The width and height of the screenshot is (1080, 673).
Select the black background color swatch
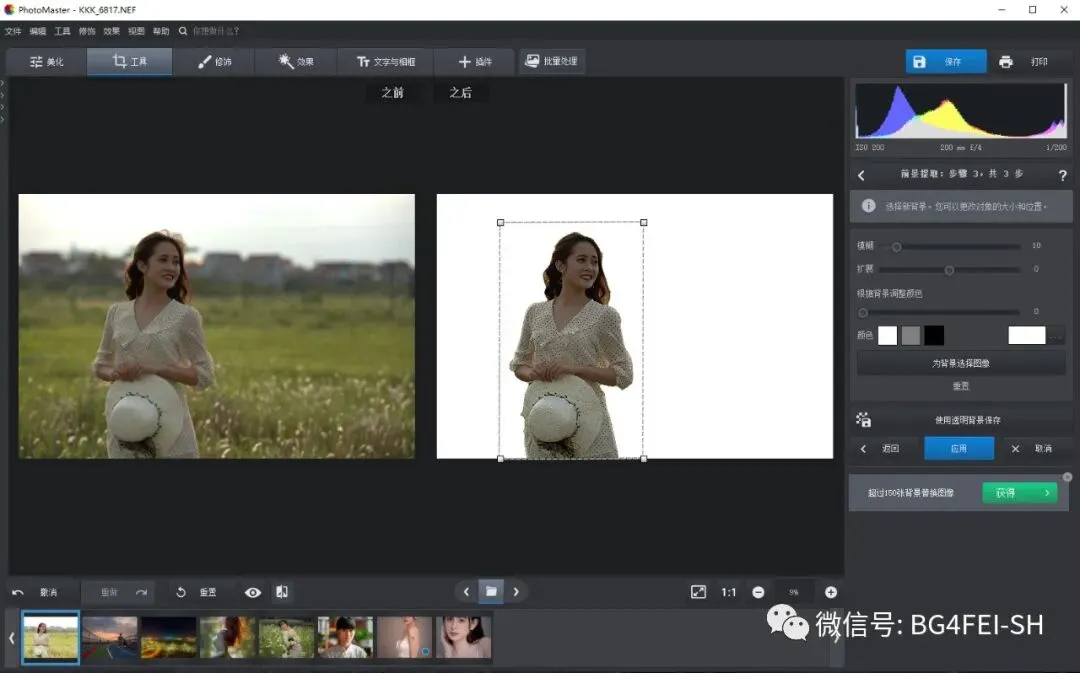934,336
